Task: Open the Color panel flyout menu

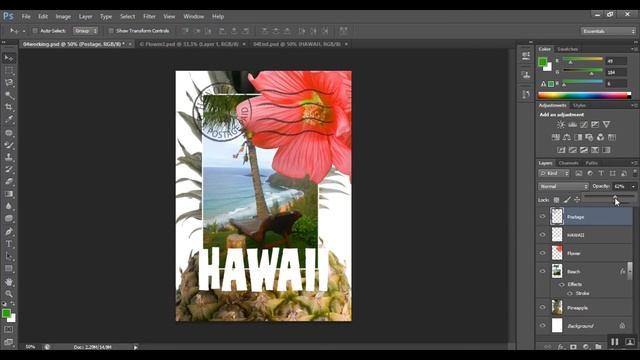Action: [x=634, y=49]
